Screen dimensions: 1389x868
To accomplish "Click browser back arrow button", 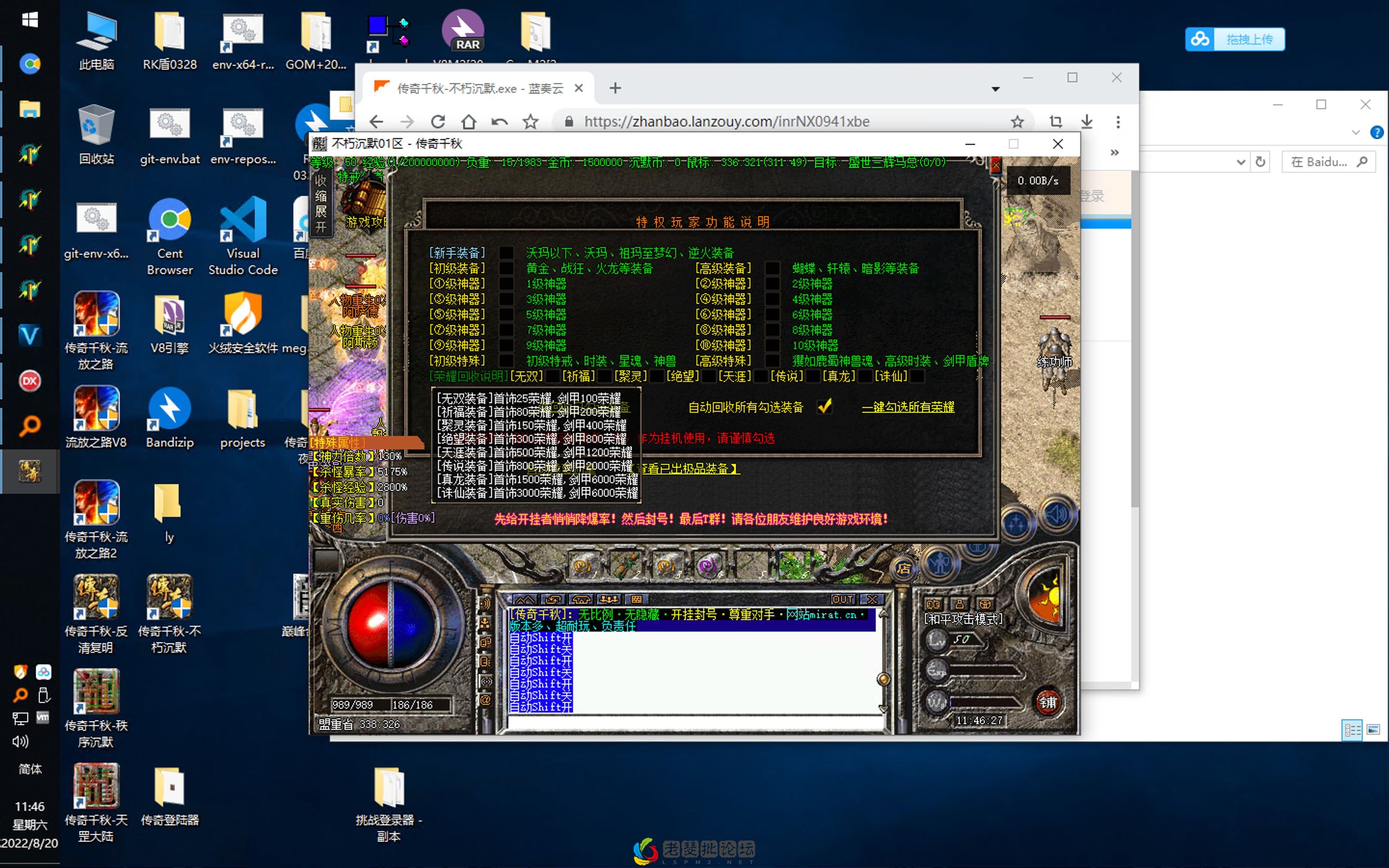I will [x=376, y=122].
